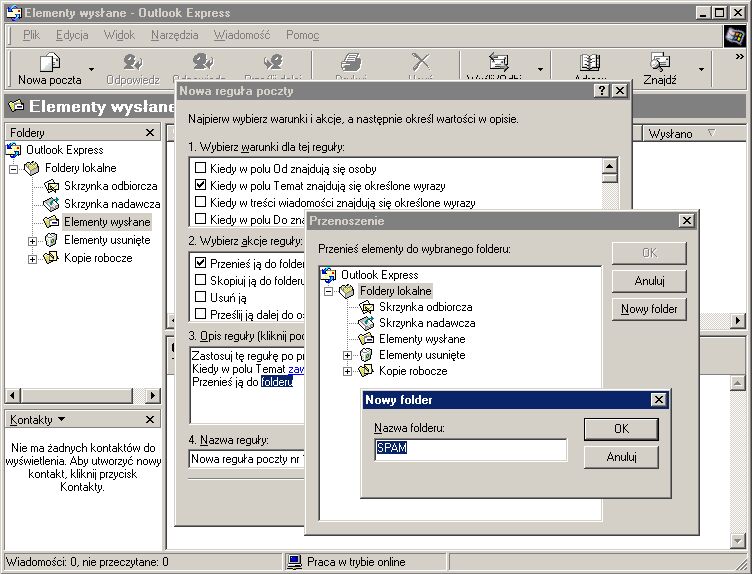The image size is (752, 574).
Task: Click the 'folderu' link in the rule description
Action: pyautogui.click(x=277, y=382)
